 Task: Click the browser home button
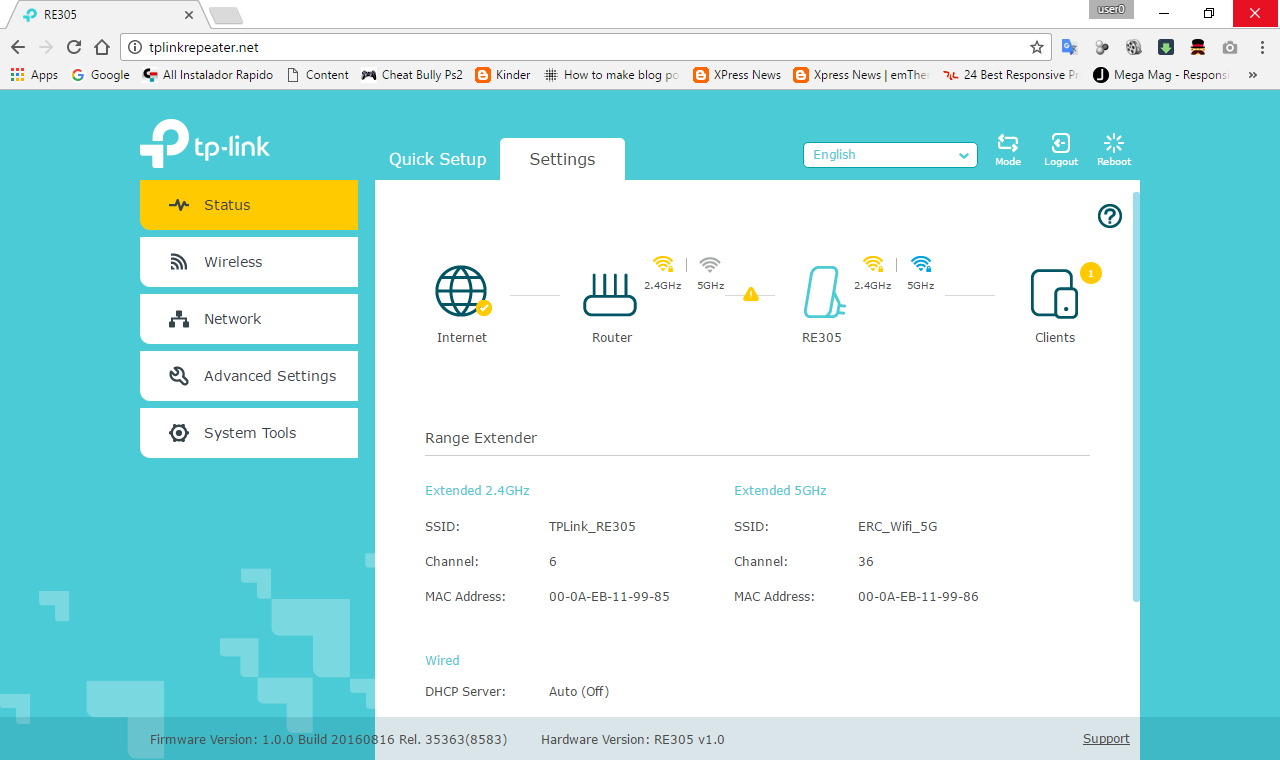pos(102,47)
